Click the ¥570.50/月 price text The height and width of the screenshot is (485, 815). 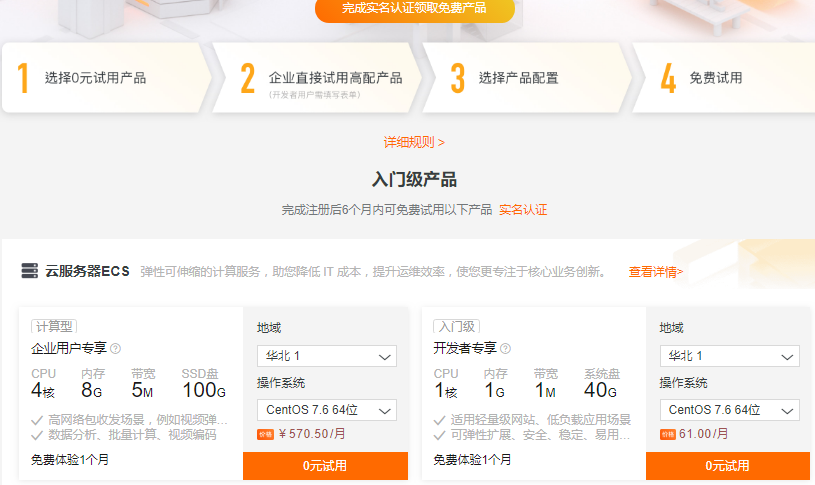click(312, 434)
